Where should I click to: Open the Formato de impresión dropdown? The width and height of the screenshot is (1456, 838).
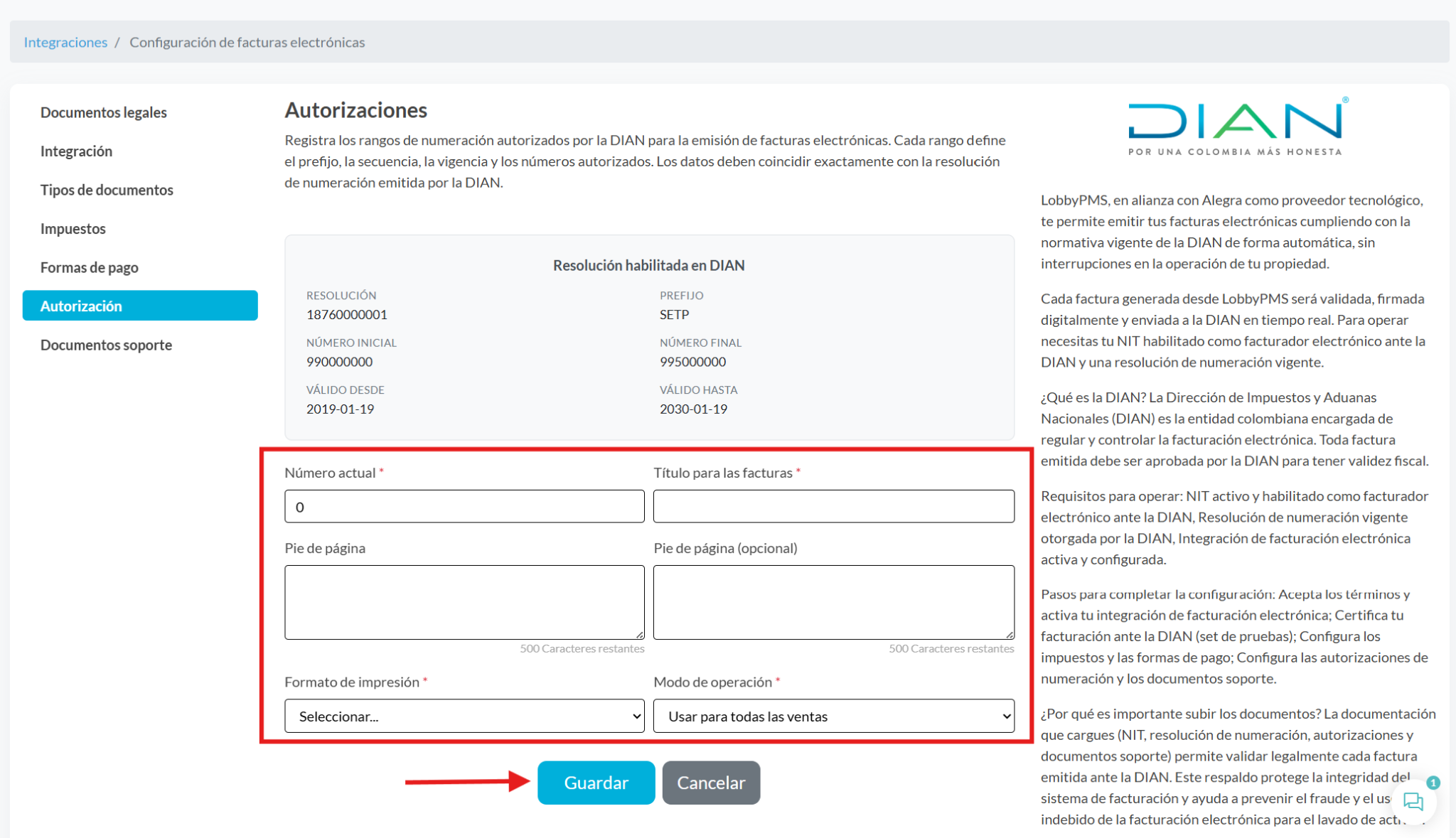(464, 716)
